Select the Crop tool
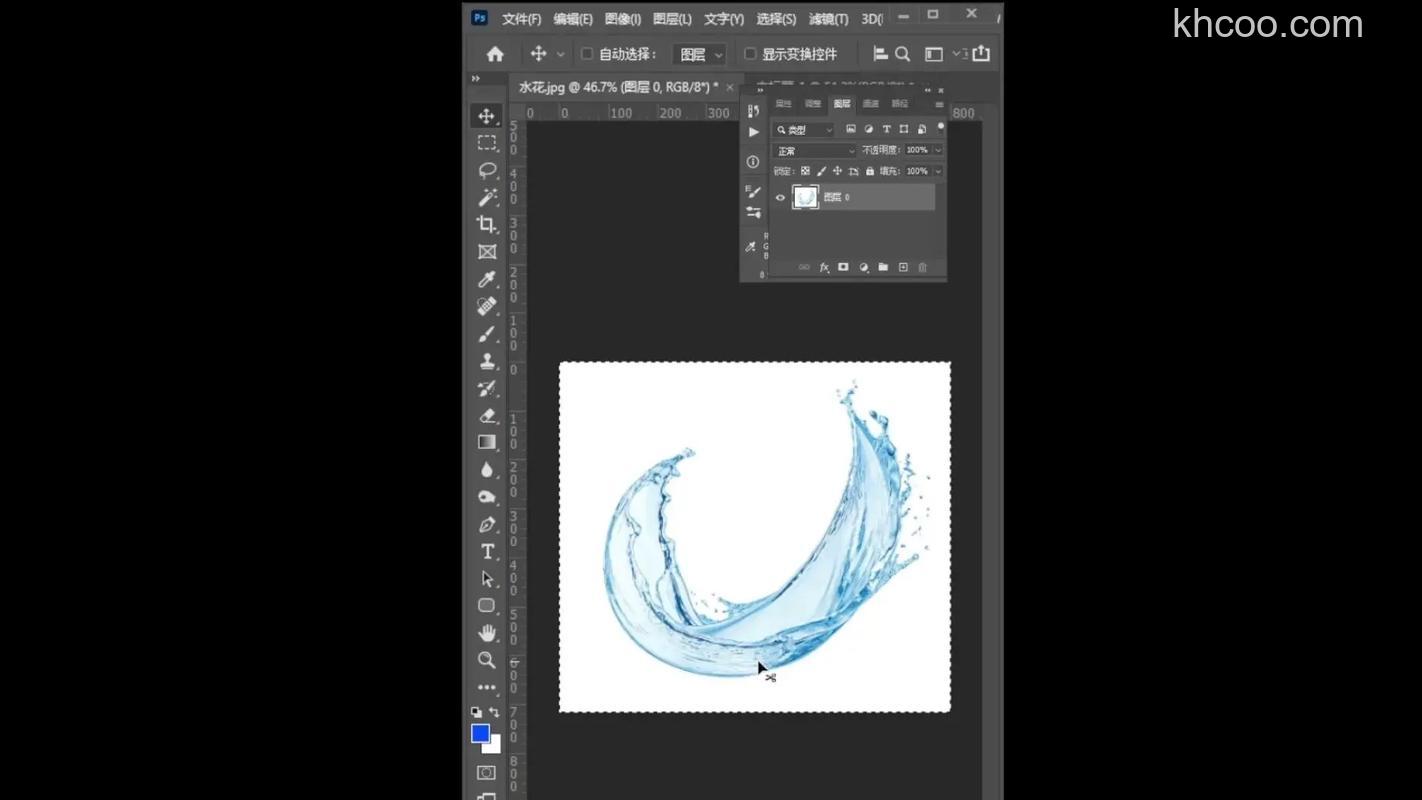 [487, 225]
